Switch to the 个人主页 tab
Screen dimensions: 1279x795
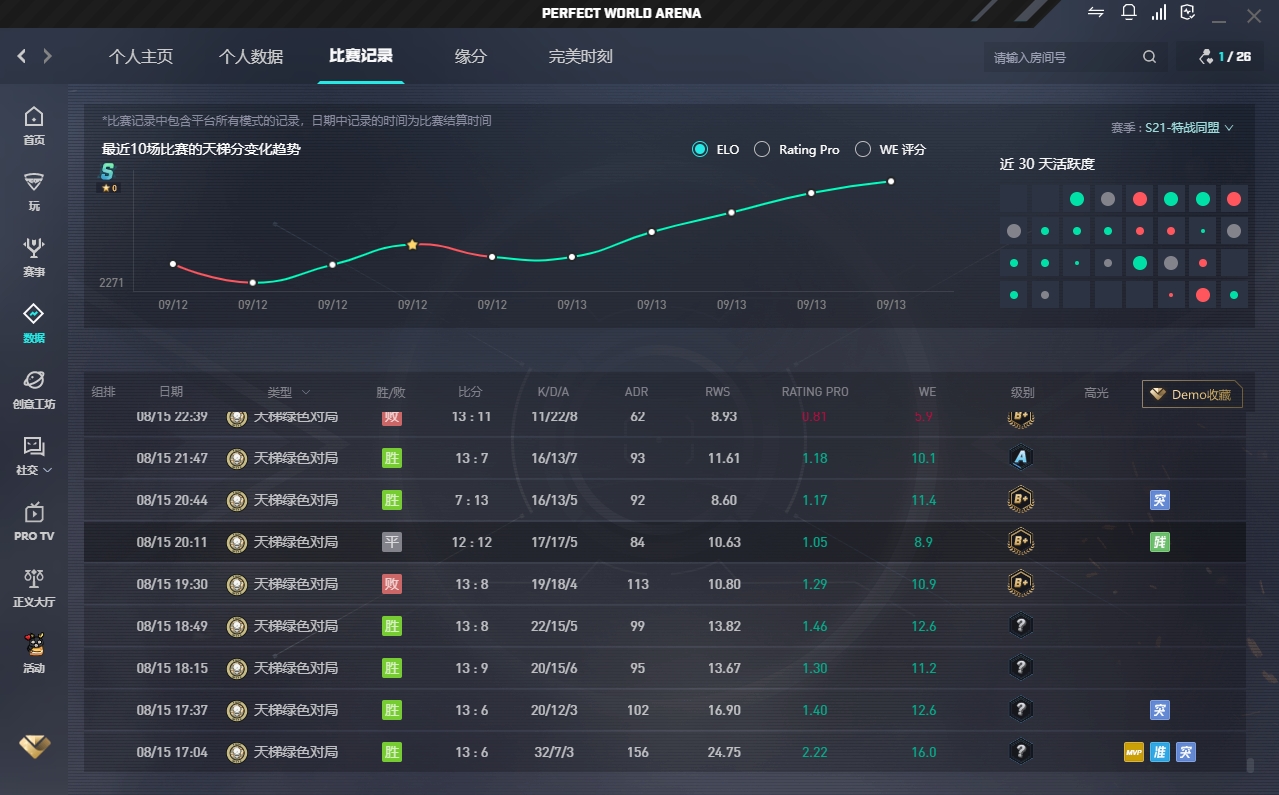pyautogui.click(x=141, y=57)
